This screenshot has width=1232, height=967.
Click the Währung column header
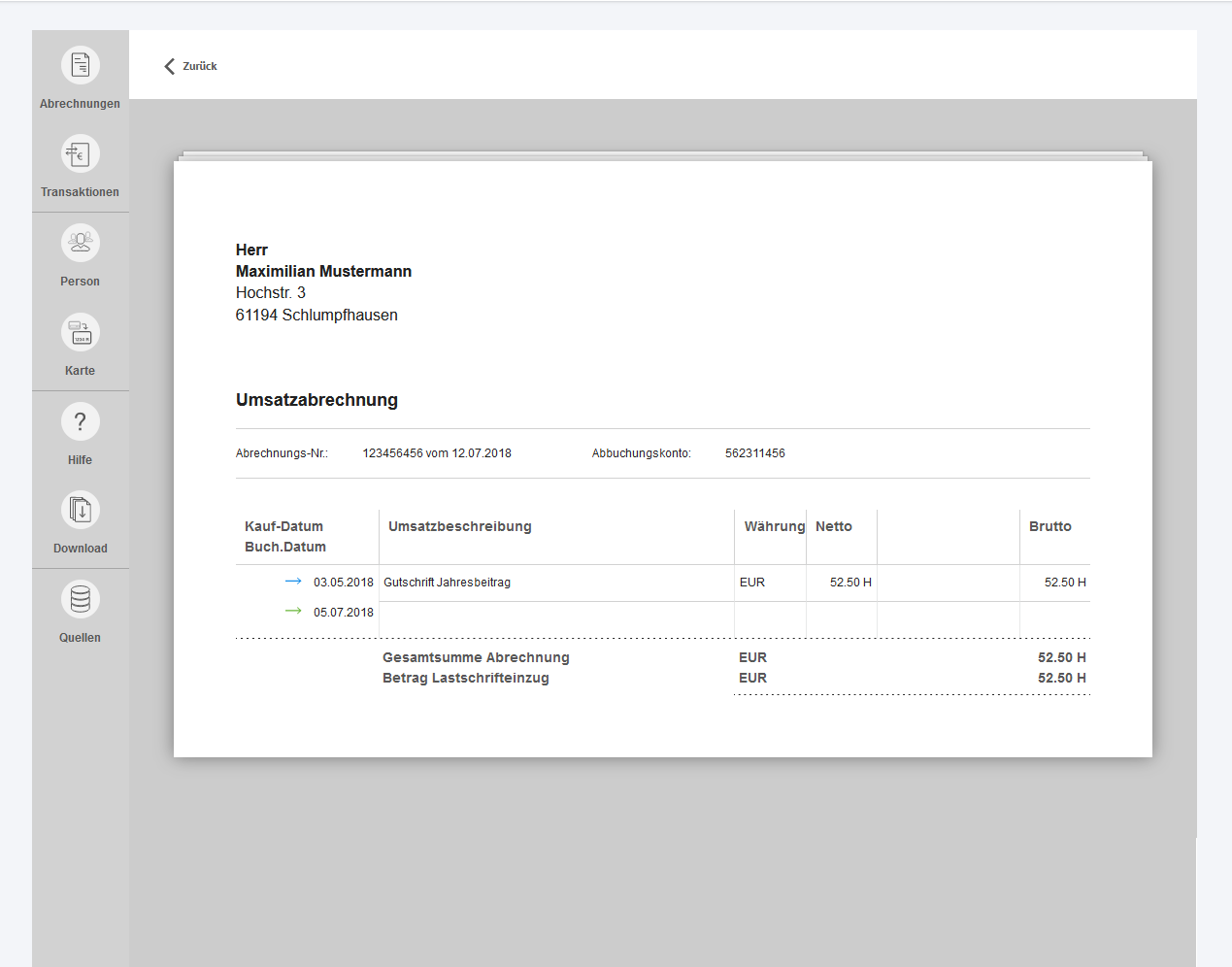click(775, 526)
